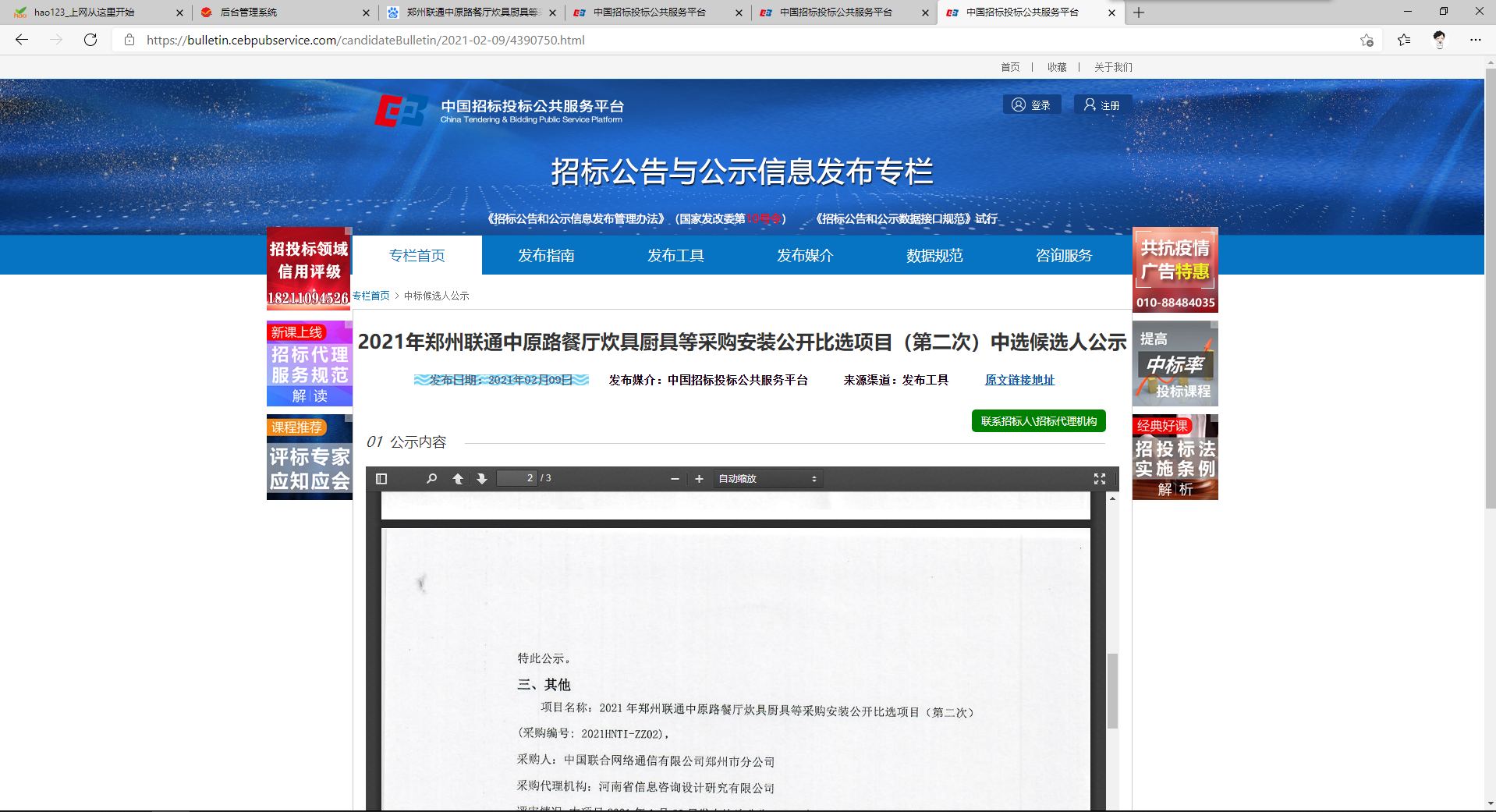Go back to the previous page

pyautogui.click(x=22, y=40)
